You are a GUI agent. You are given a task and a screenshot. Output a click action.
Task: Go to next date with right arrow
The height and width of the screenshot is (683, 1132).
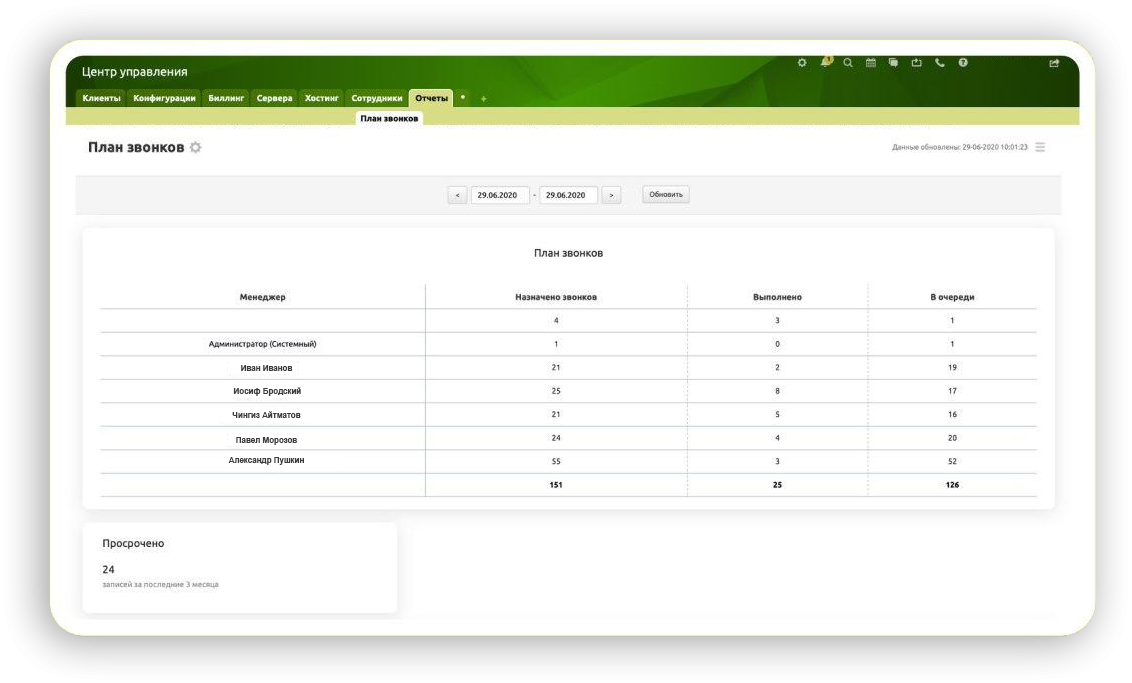[611, 195]
